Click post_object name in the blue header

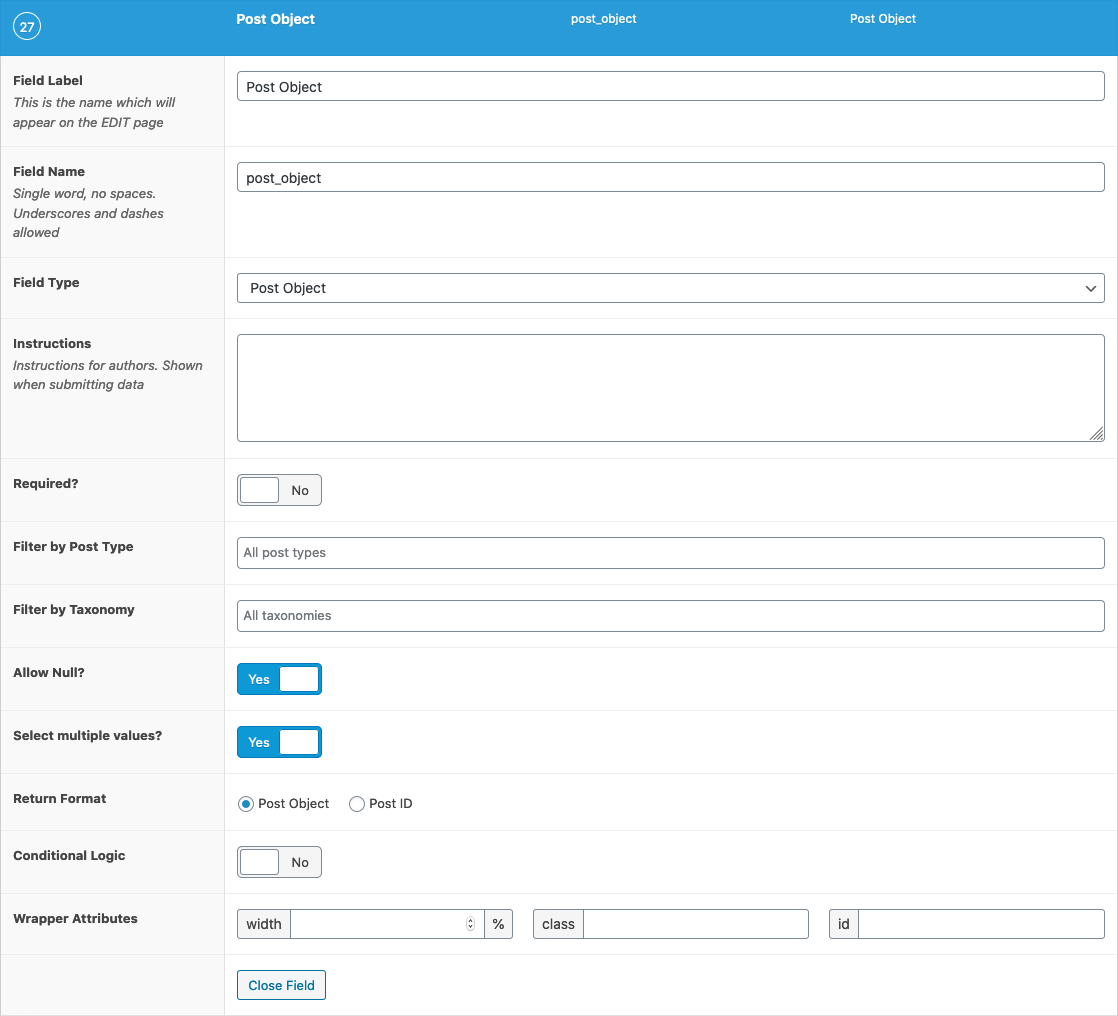point(603,19)
